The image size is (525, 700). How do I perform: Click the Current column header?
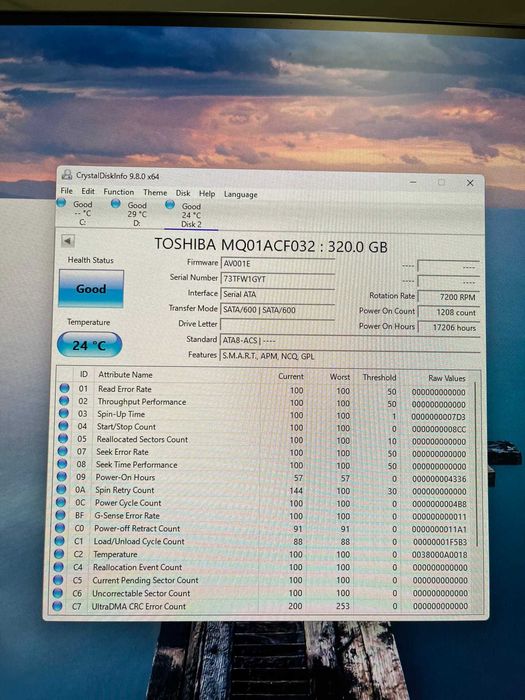pyautogui.click(x=291, y=376)
